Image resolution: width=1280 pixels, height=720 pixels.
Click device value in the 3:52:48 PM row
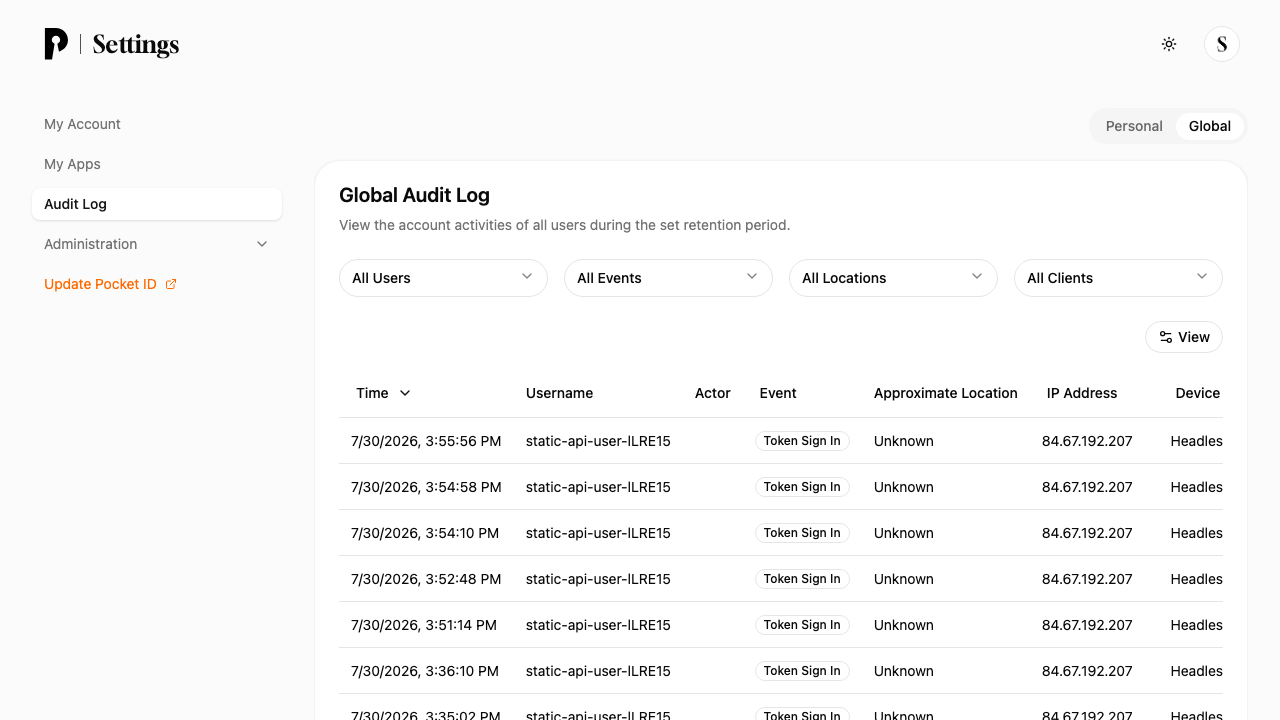(x=1197, y=579)
